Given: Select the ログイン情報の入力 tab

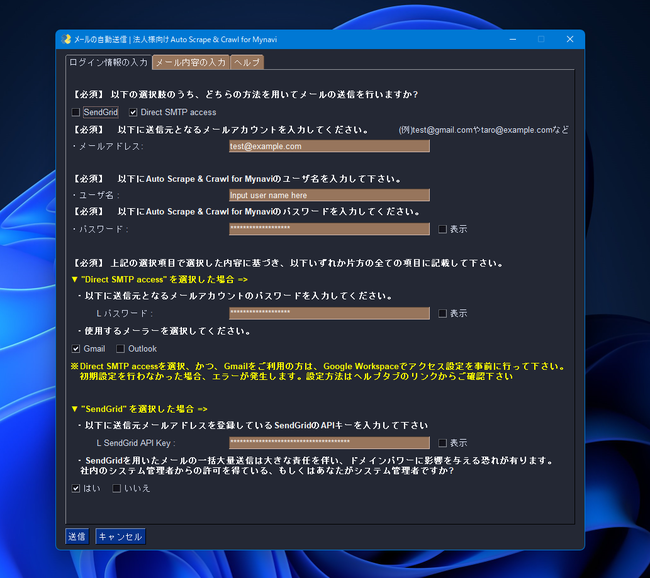Looking at the screenshot, I should 108,62.
